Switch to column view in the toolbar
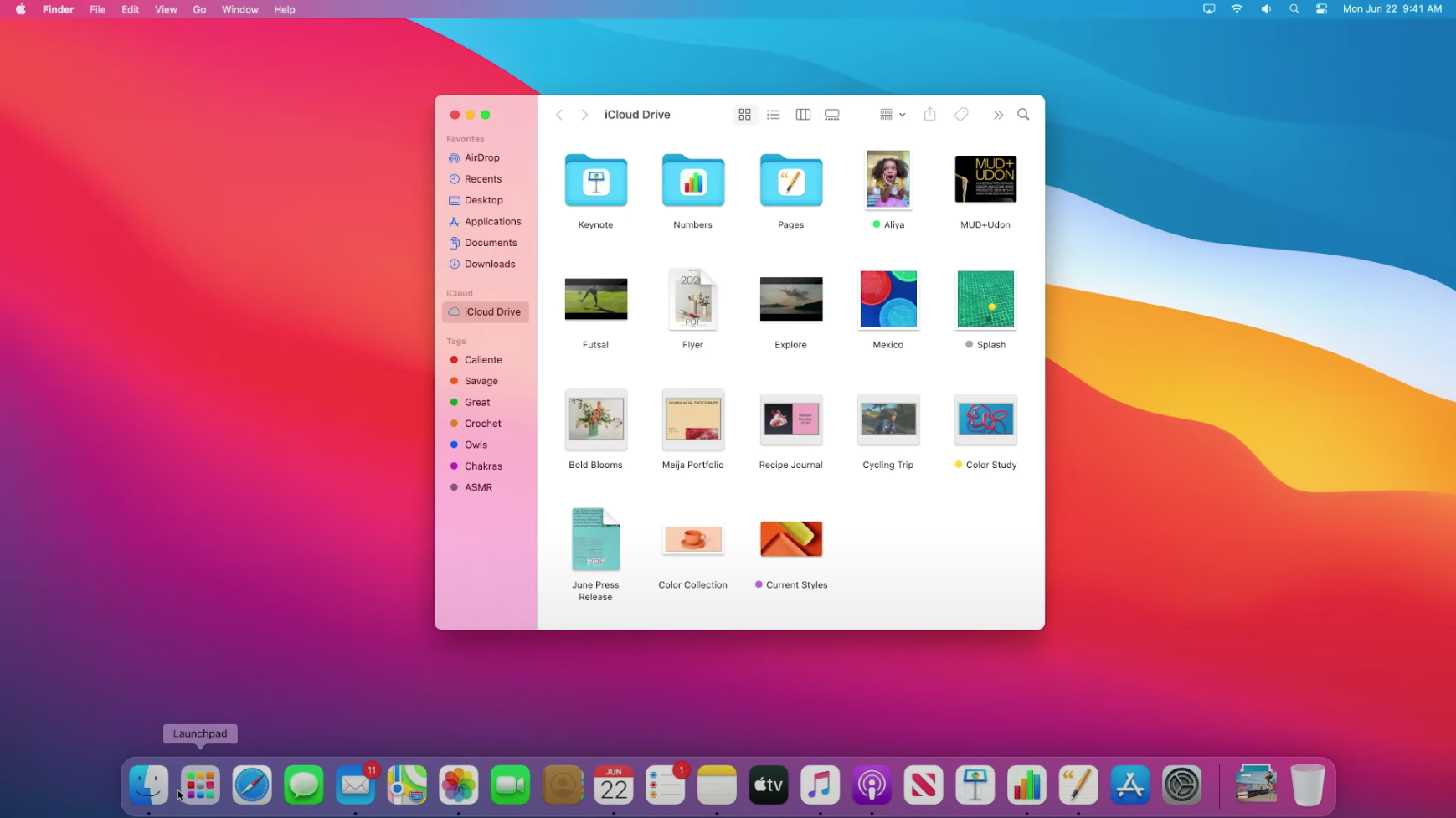This screenshot has width=1456, height=818. click(802, 114)
